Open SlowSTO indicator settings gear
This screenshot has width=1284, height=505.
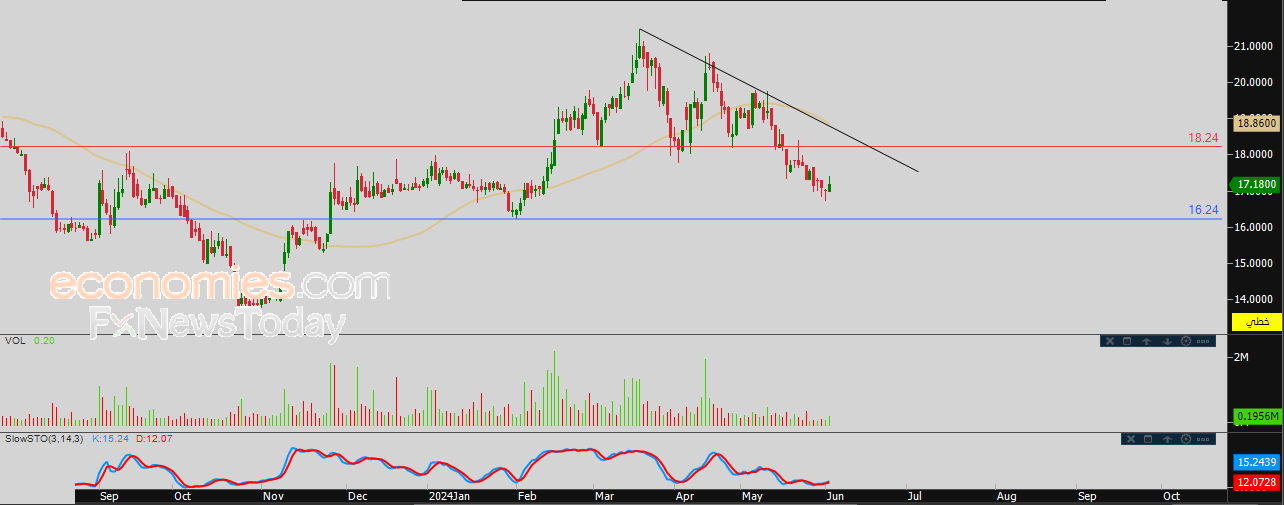tap(1186, 439)
